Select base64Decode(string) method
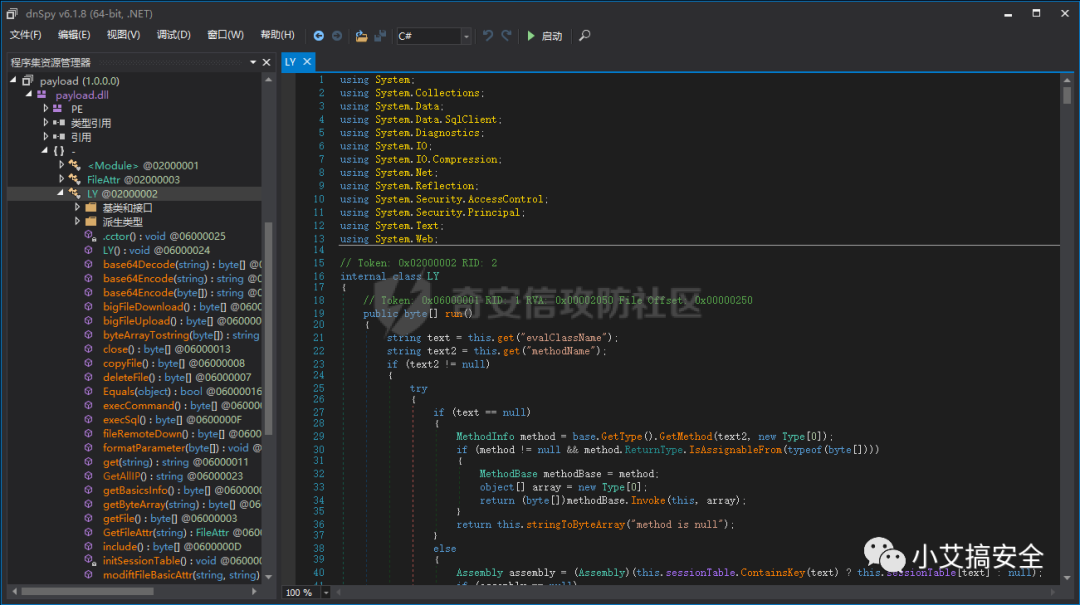This screenshot has width=1080, height=605. (x=182, y=265)
